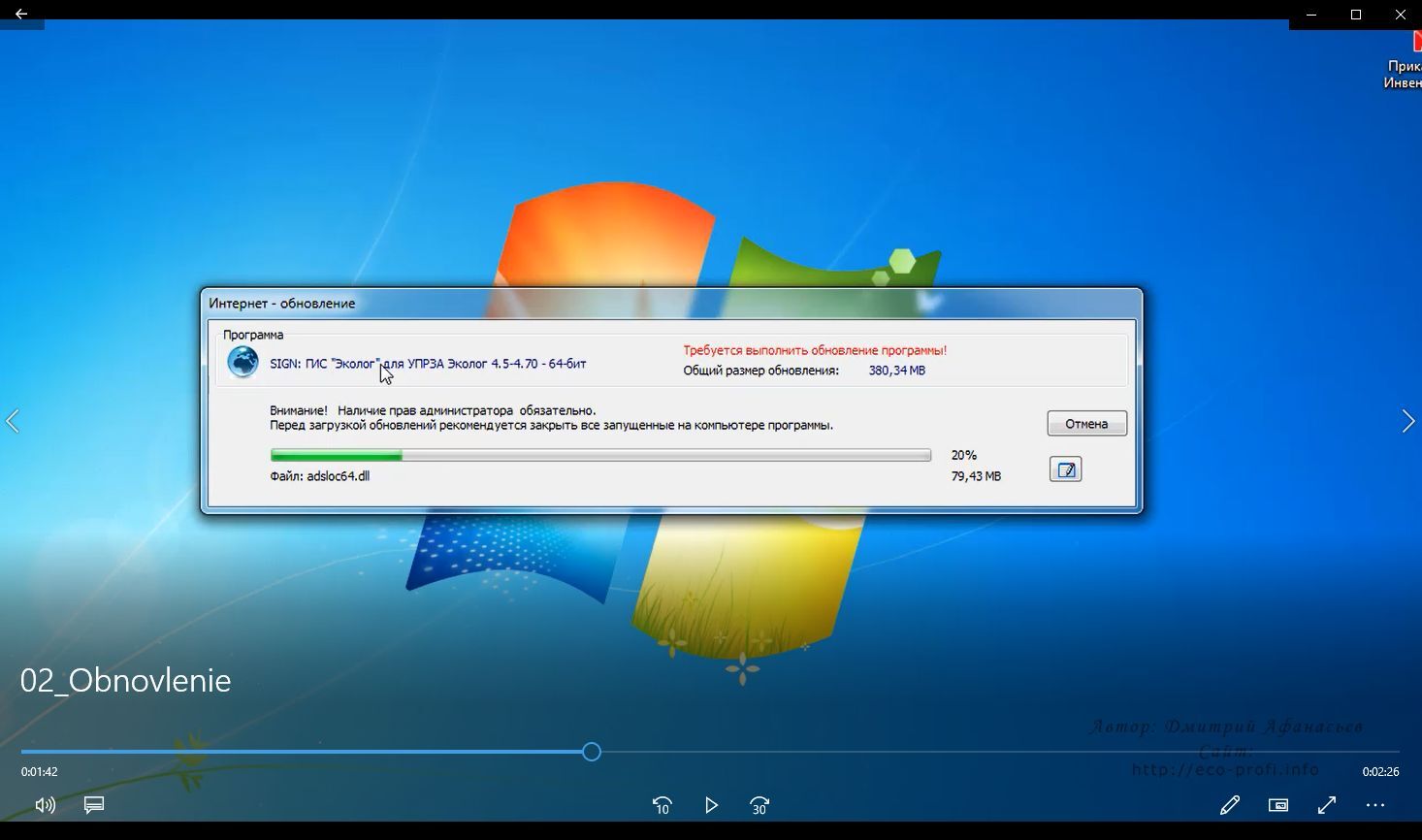Screen dimensions: 1422x840
Task: Go to the next video
Action: [x=1408, y=421]
